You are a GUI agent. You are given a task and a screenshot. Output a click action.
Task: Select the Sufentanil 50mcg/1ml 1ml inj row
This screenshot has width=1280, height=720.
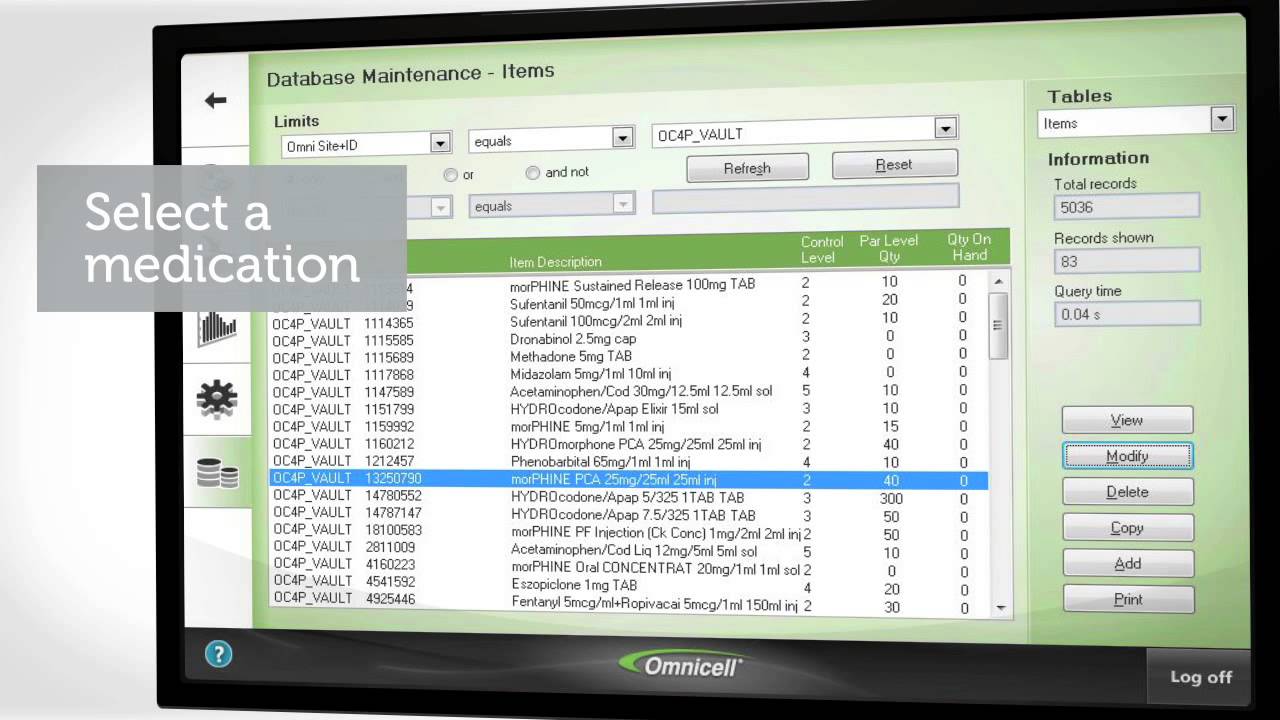point(628,303)
